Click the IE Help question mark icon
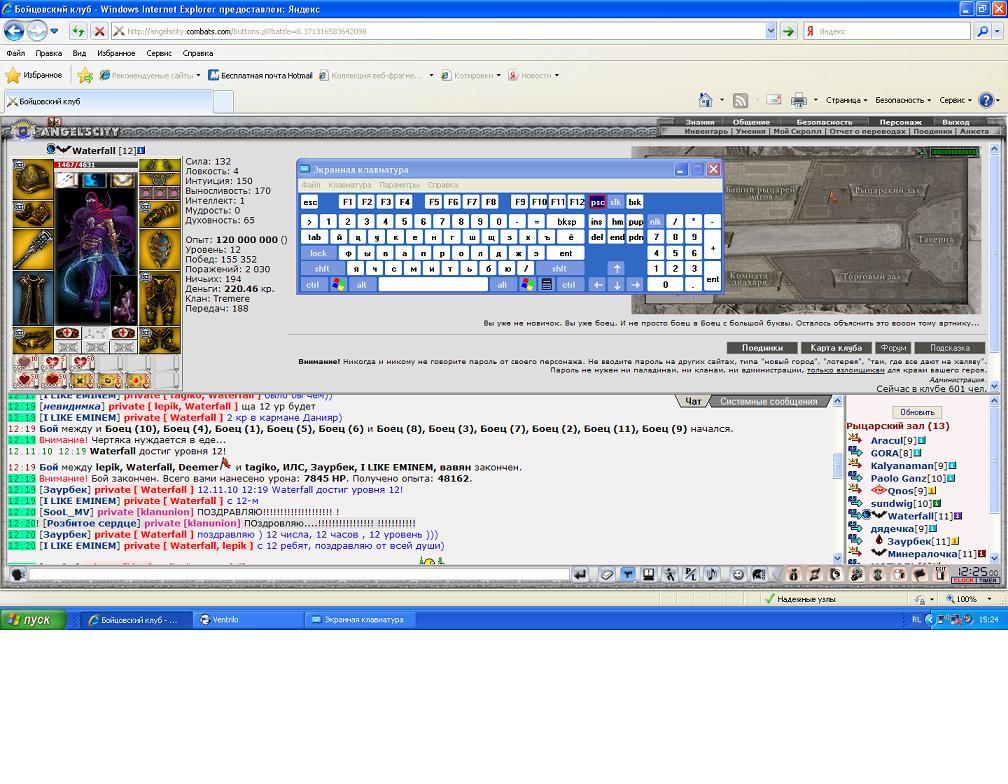This screenshot has height=784, width=1008. pyautogui.click(x=986, y=100)
